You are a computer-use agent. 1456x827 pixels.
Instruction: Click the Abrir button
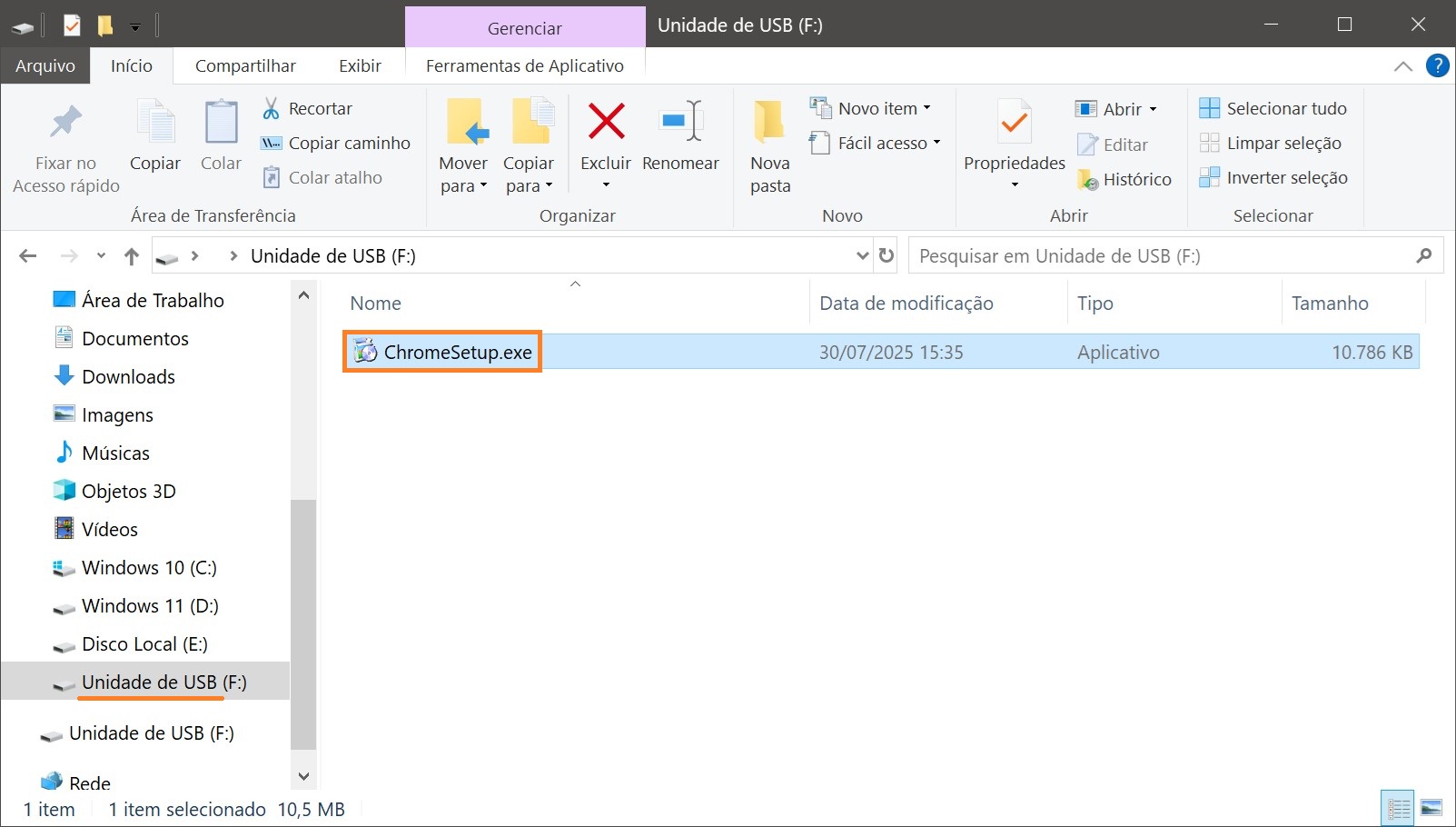(x=1108, y=109)
